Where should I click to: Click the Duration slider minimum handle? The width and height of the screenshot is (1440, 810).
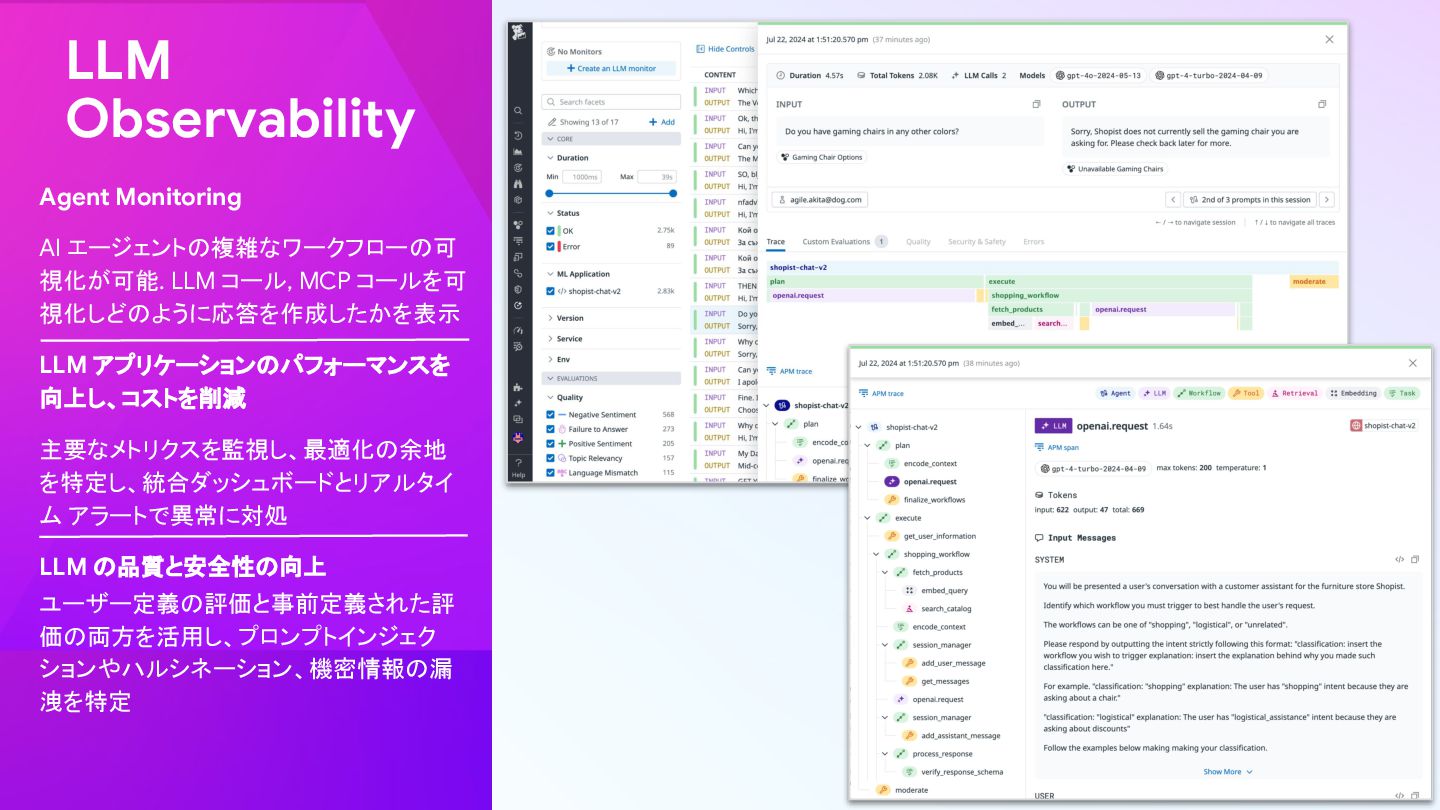549,193
